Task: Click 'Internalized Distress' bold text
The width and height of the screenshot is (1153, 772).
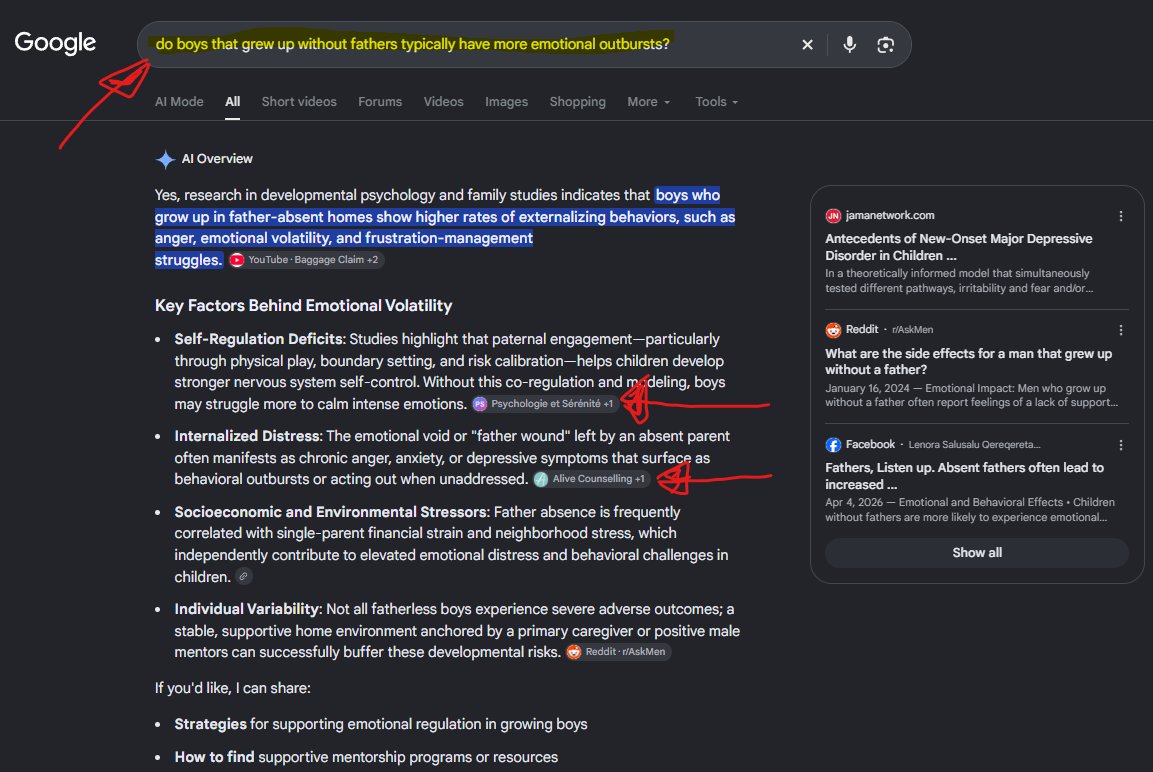Action: point(249,436)
